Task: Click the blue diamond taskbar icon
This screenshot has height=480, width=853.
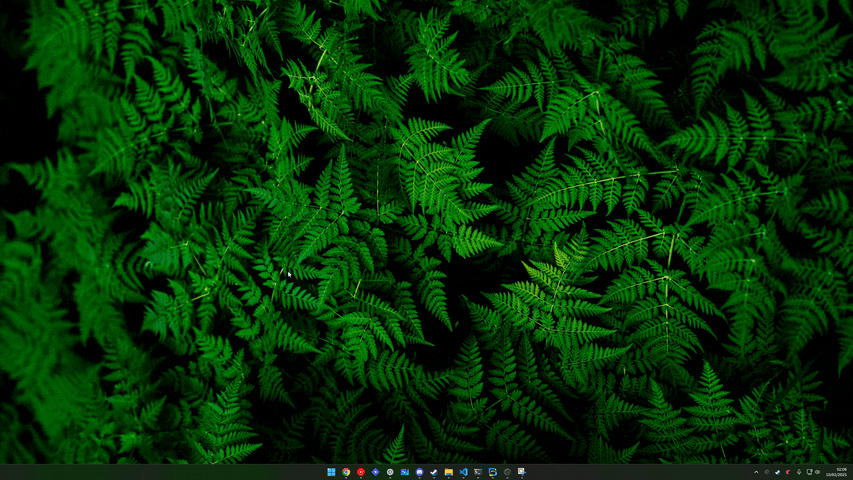Action: pyautogui.click(x=375, y=472)
